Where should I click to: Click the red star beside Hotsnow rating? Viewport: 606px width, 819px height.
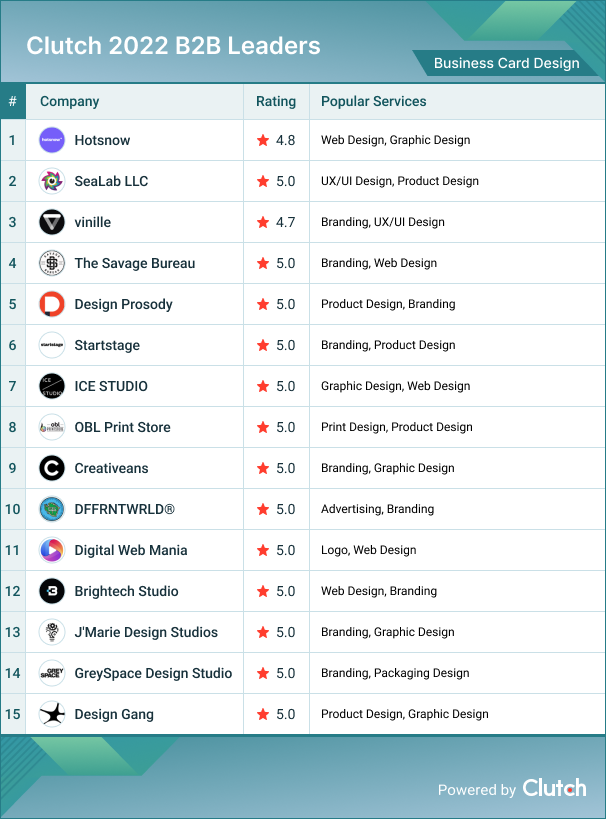[263, 140]
